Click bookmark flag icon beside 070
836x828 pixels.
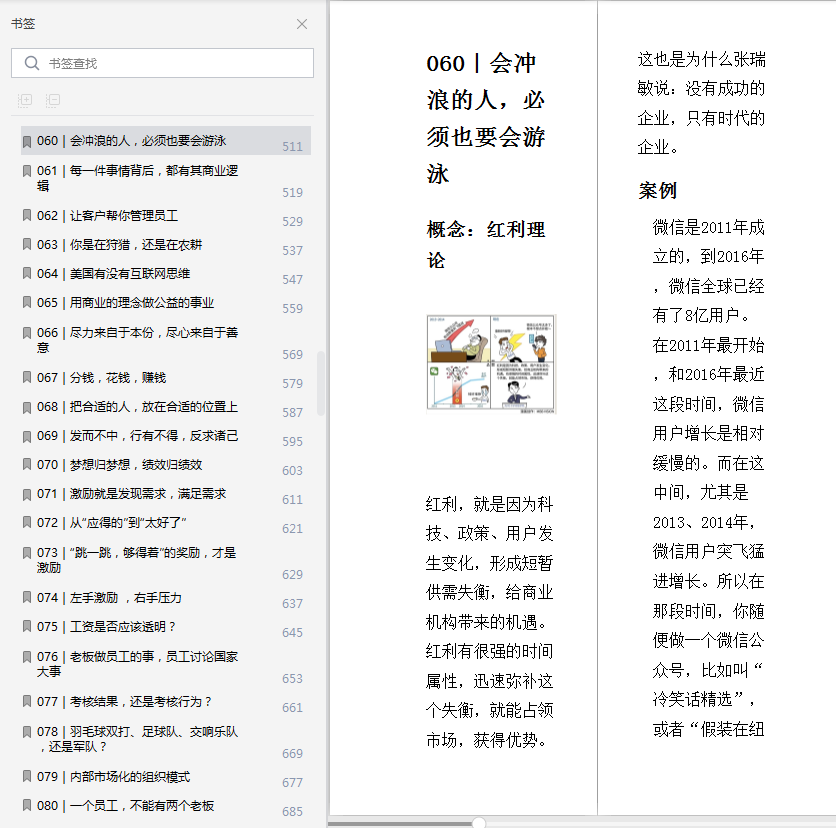click(27, 464)
